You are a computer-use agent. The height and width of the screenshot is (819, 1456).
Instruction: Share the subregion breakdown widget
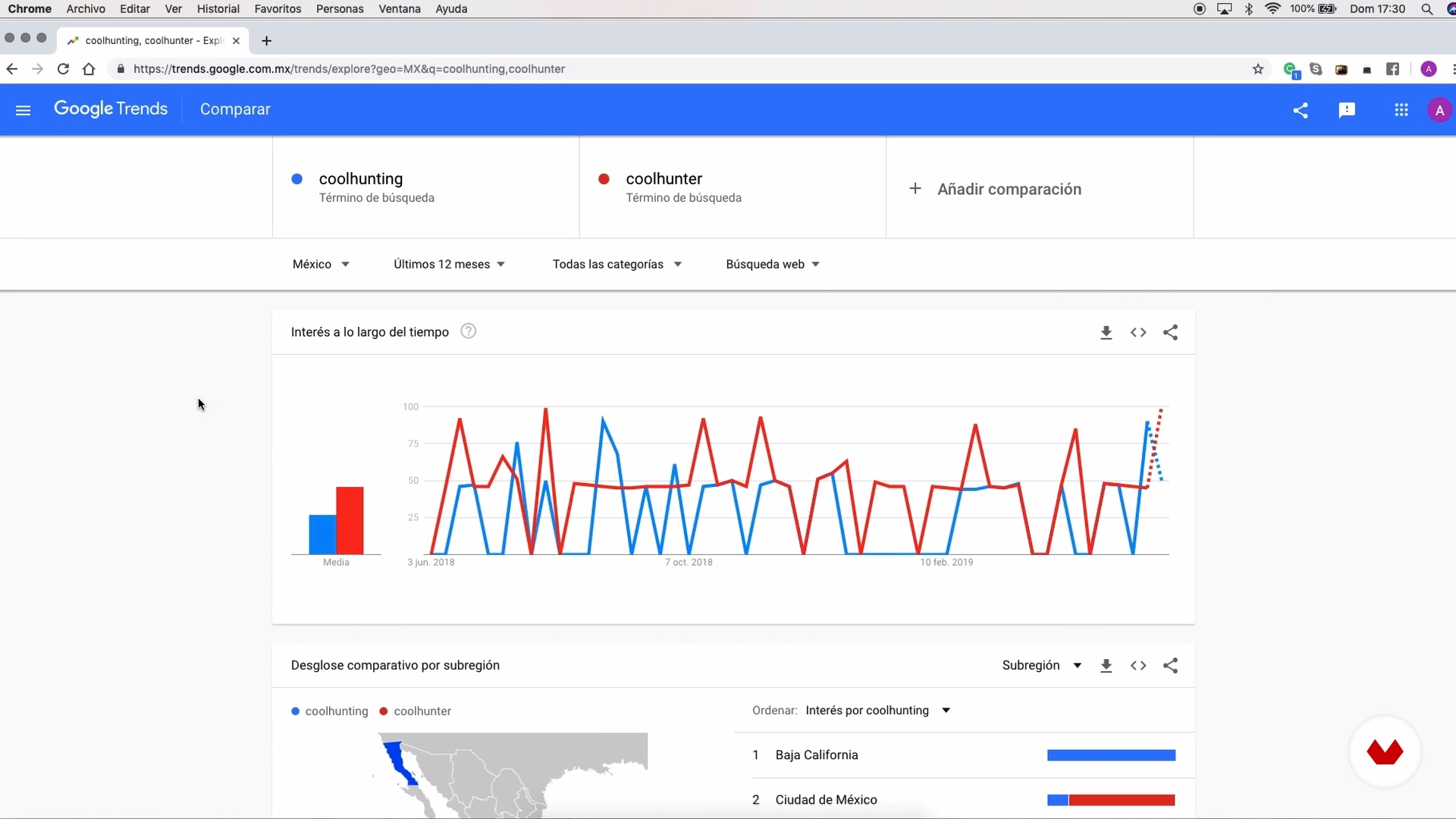tap(1171, 665)
